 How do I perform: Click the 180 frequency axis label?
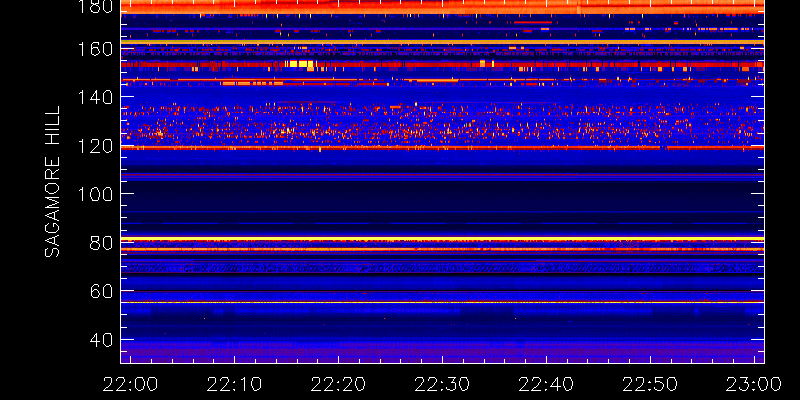tap(96, 6)
